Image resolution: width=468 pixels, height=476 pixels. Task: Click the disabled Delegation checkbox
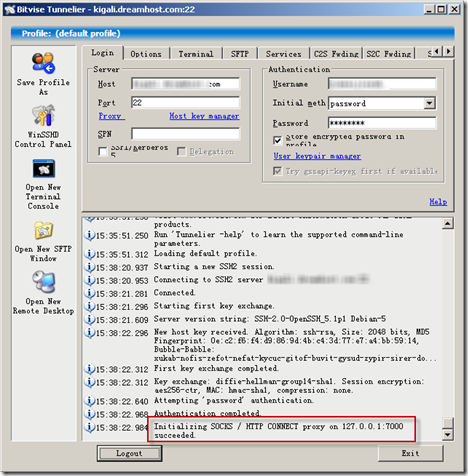tap(182, 152)
